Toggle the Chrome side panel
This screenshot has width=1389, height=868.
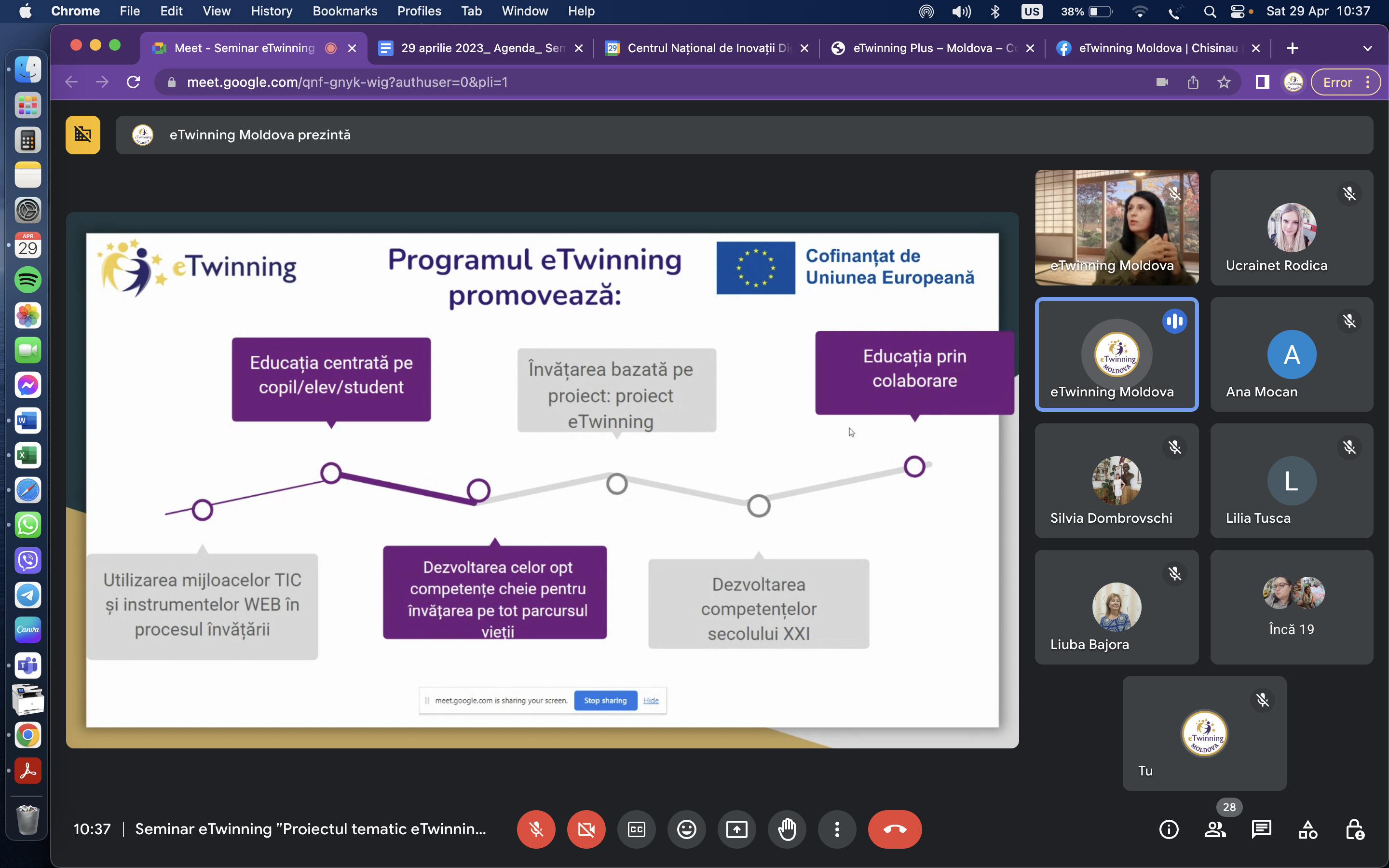point(1262,82)
